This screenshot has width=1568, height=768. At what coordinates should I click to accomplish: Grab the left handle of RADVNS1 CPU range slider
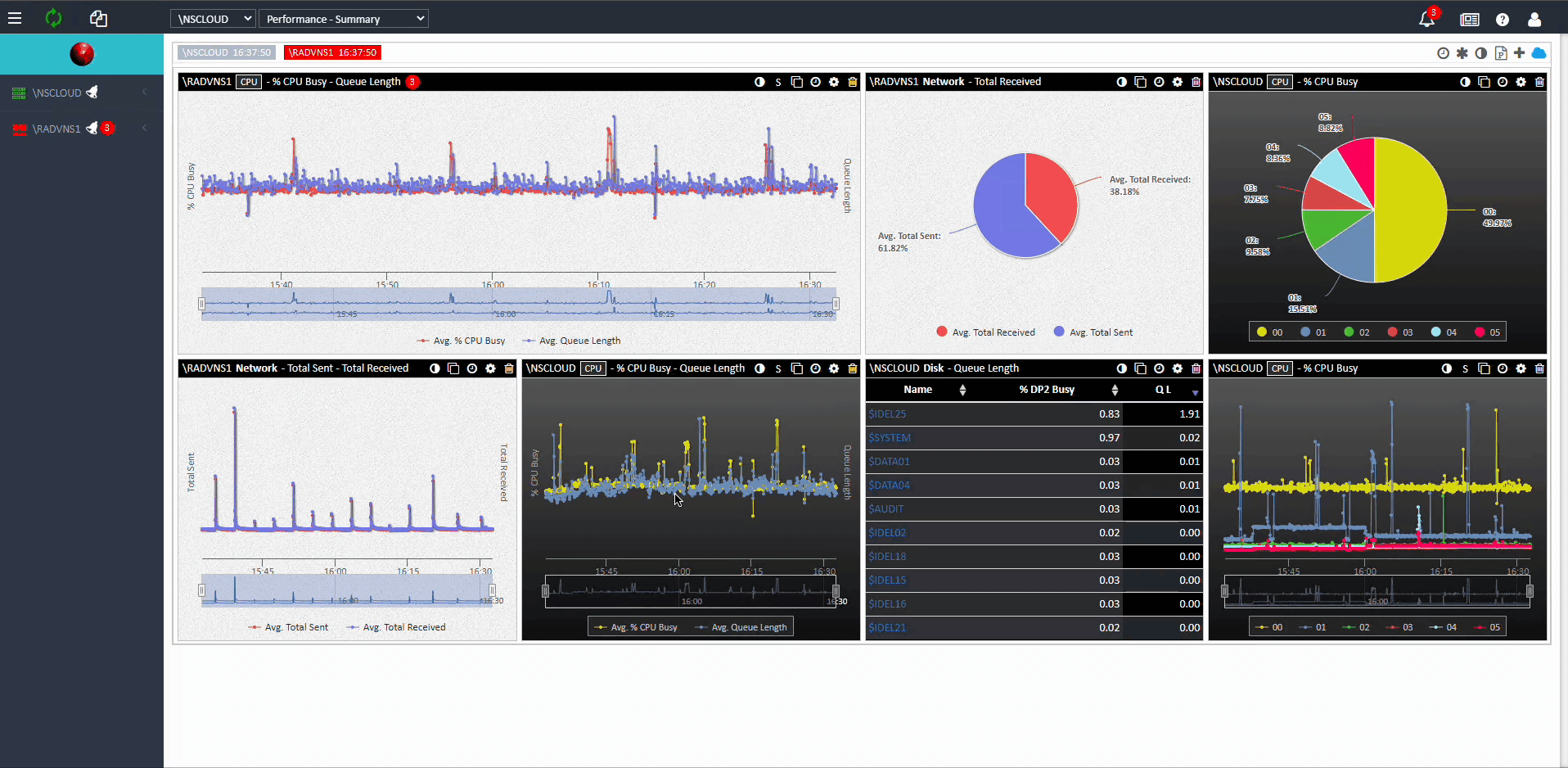pyautogui.click(x=201, y=304)
